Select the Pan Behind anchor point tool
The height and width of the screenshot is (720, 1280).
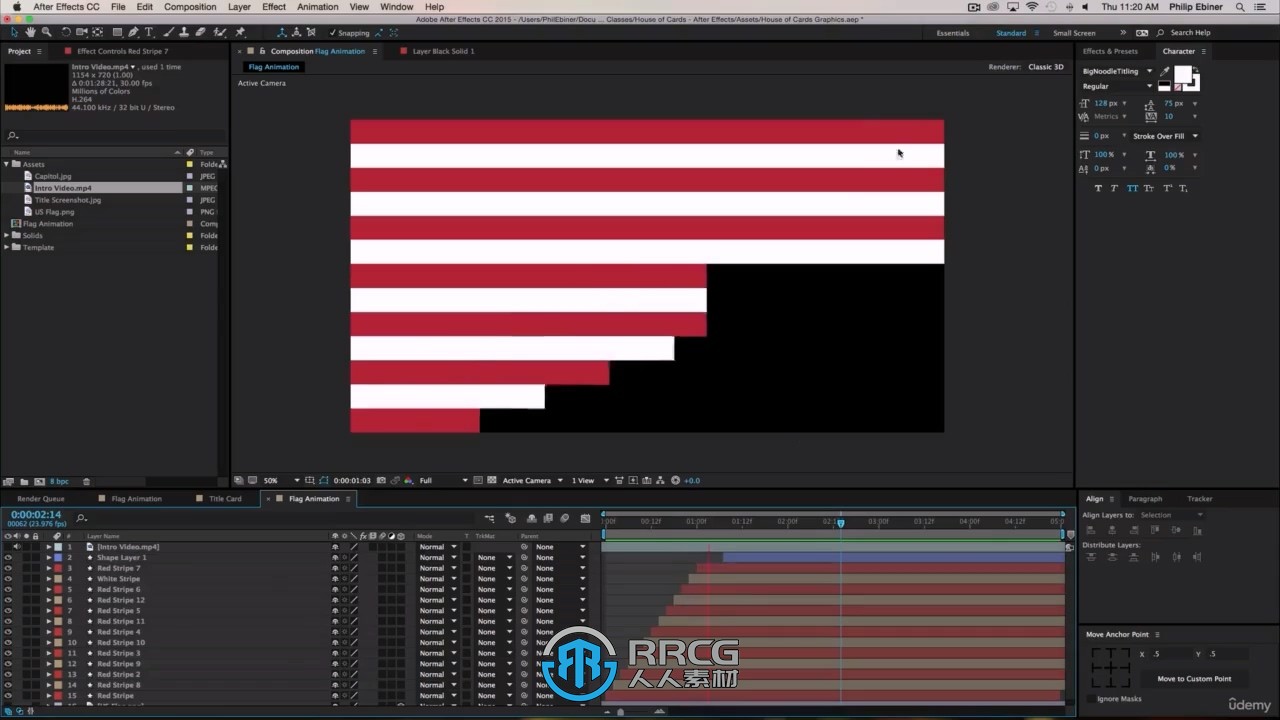(x=99, y=32)
